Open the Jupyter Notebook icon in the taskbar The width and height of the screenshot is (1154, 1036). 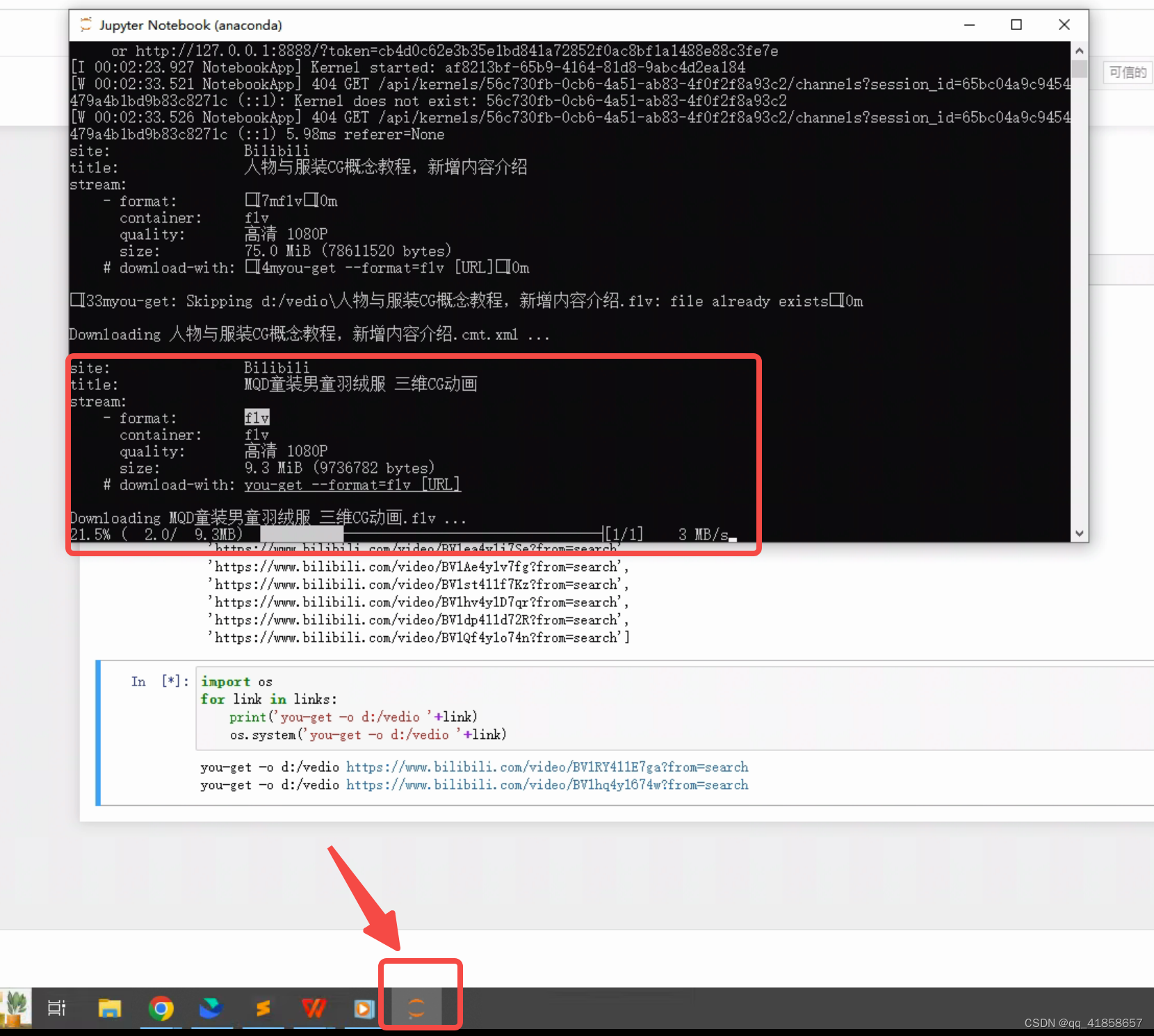point(416,1007)
